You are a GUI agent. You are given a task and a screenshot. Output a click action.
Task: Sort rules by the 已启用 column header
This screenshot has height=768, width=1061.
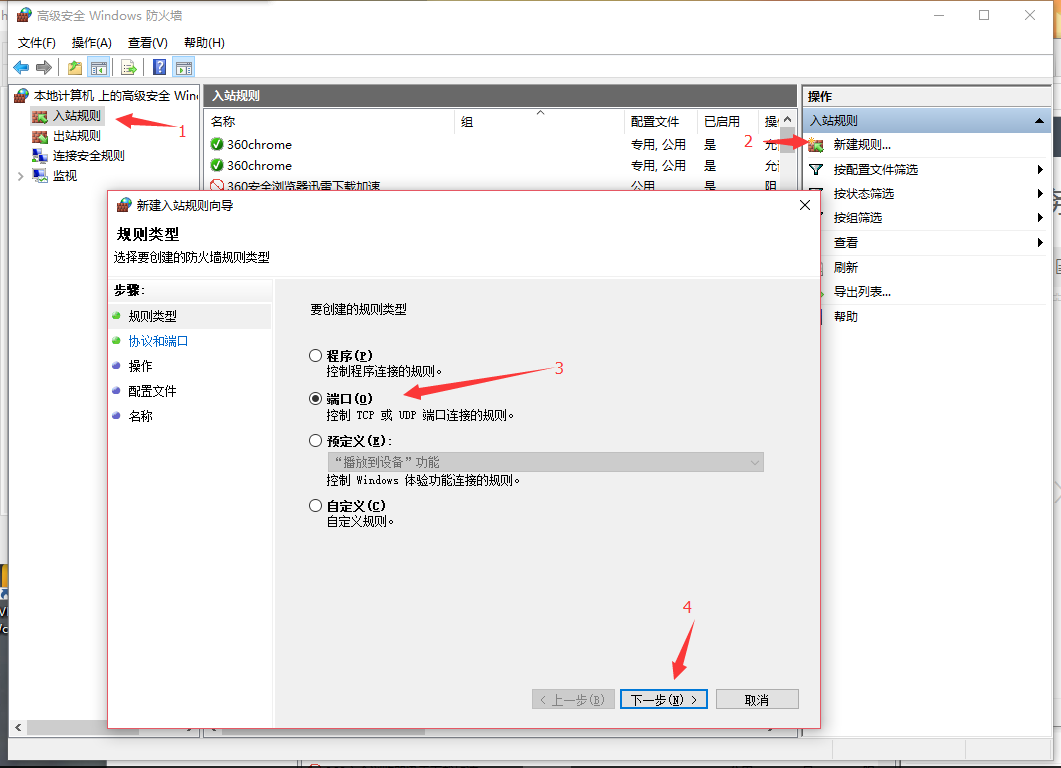pos(727,121)
